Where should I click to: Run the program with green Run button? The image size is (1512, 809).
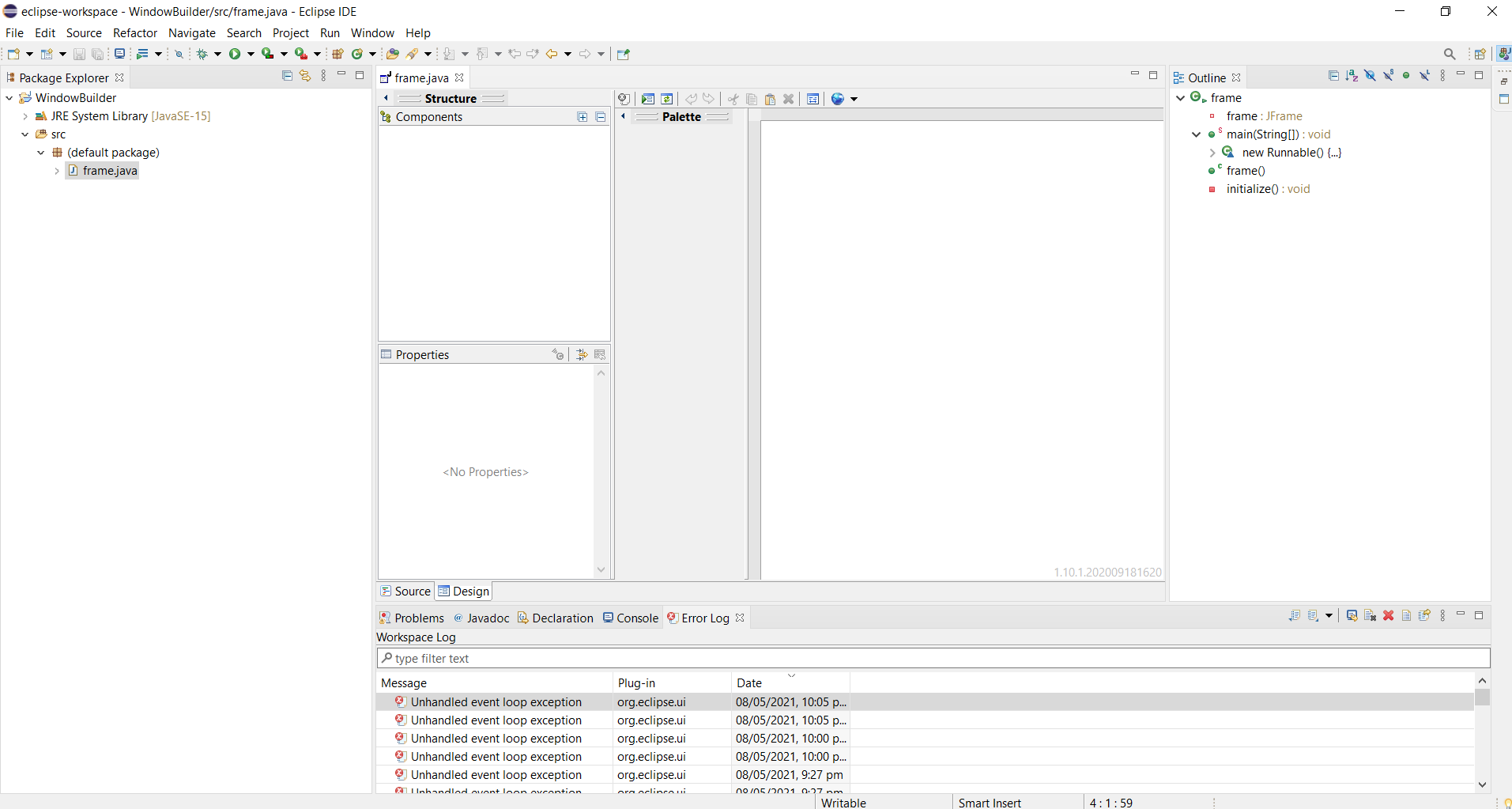pos(235,54)
